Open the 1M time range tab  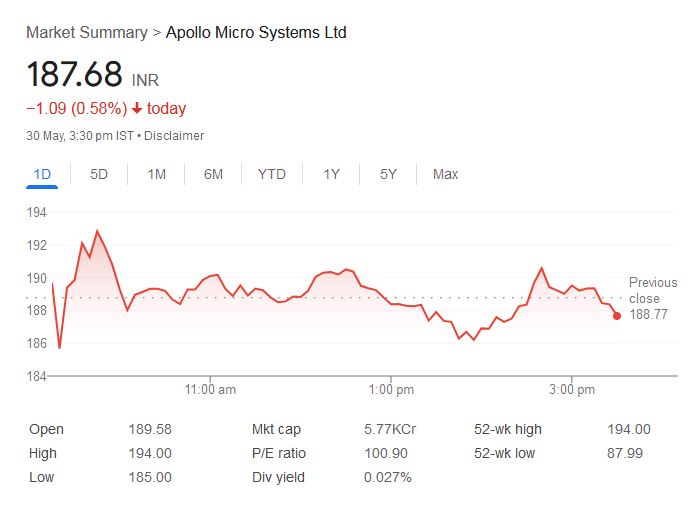pyautogui.click(x=156, y=174)
